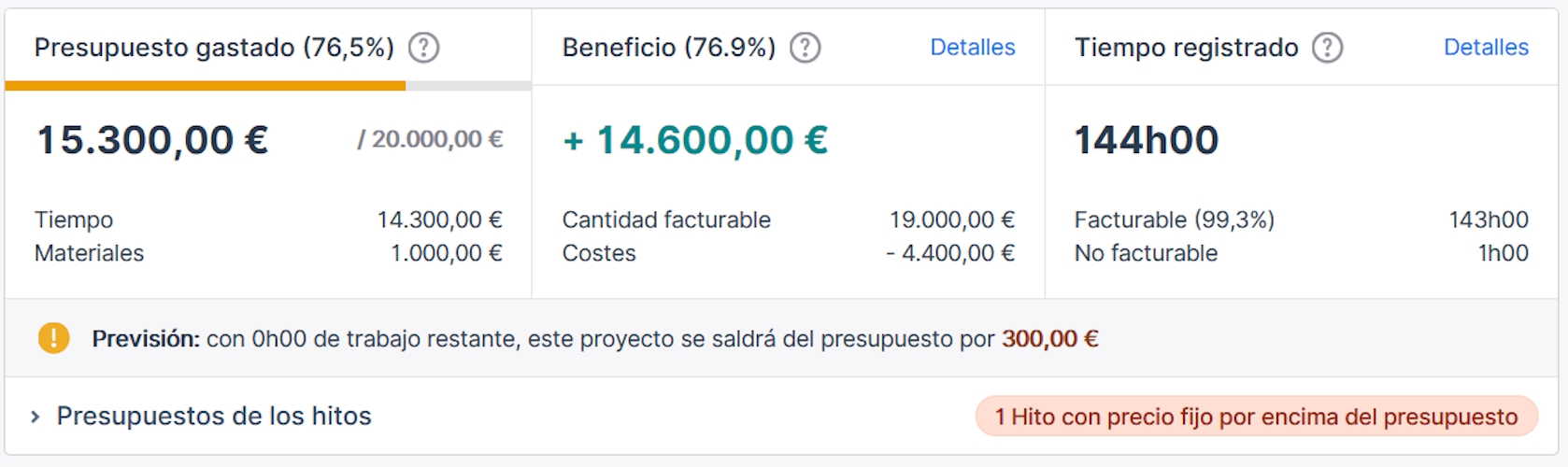Screen dimensions: 1568x467
Task: Expand the Presupuestos de los hitos chevron
Action: tap(36, 417)
